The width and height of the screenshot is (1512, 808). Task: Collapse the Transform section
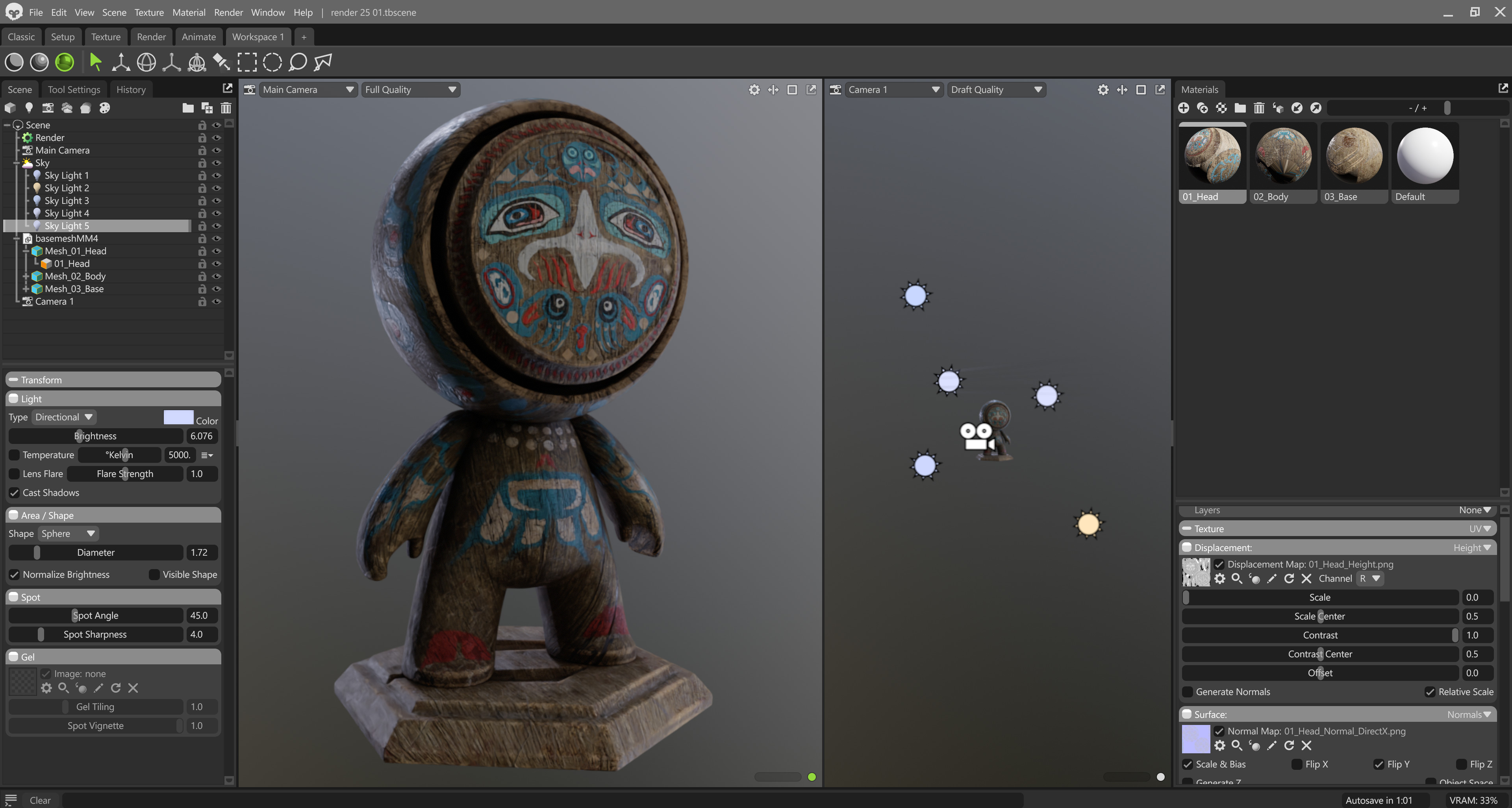point(13,380)
